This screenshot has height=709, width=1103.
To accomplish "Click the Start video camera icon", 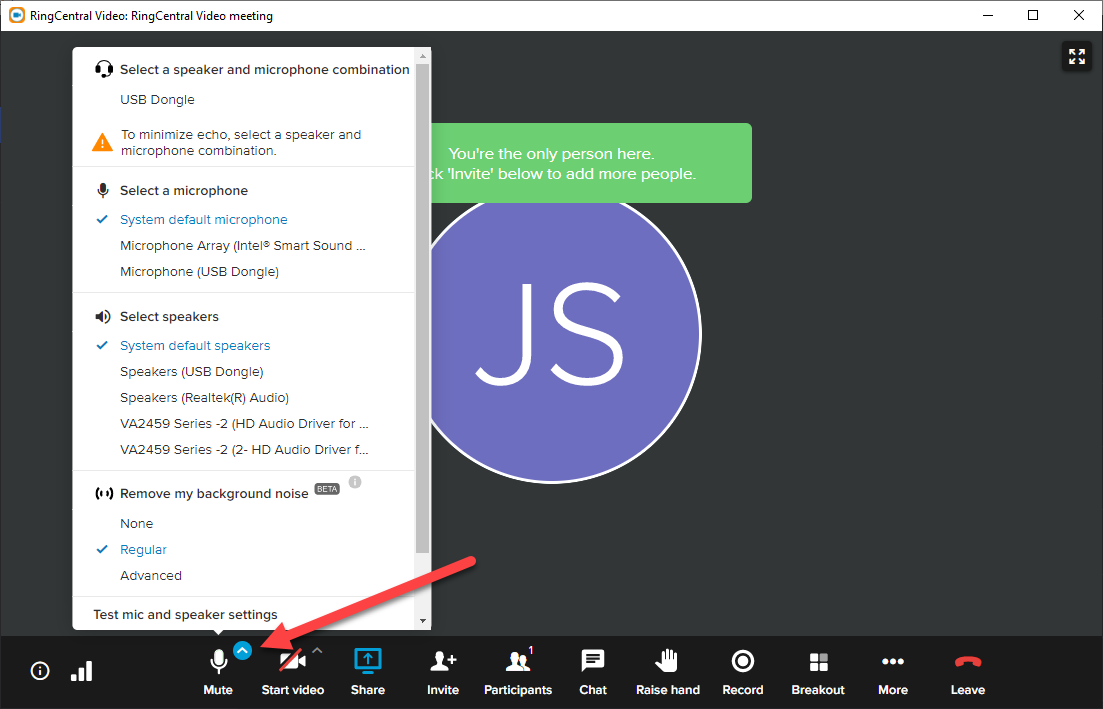I will tap(293, 661).
